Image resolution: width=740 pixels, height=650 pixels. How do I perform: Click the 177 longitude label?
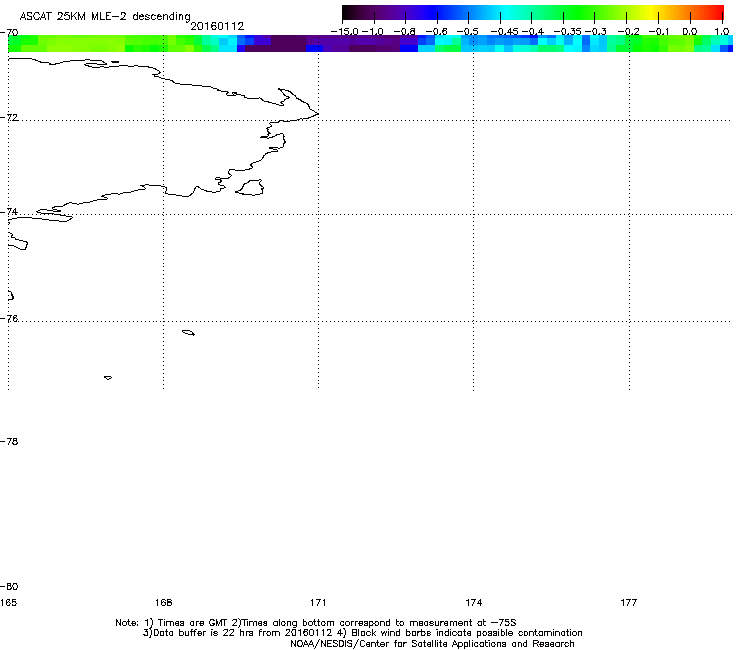coord(629,602)
